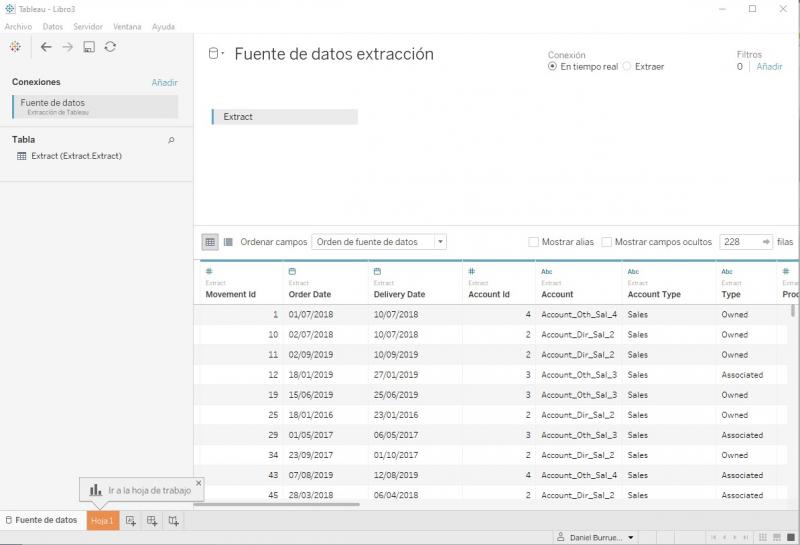Open the Ventana menu

127,27
